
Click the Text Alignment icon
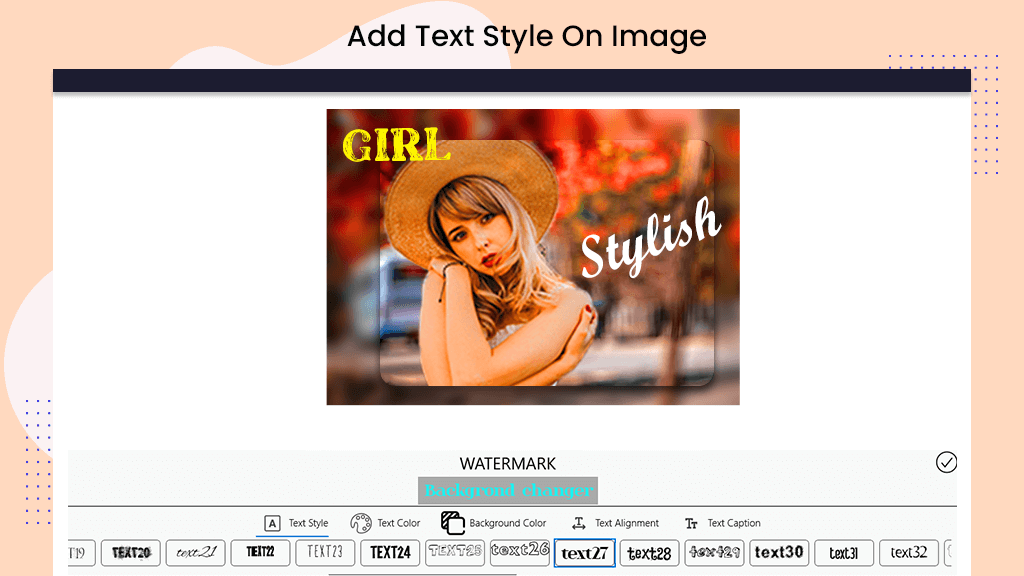579,523
